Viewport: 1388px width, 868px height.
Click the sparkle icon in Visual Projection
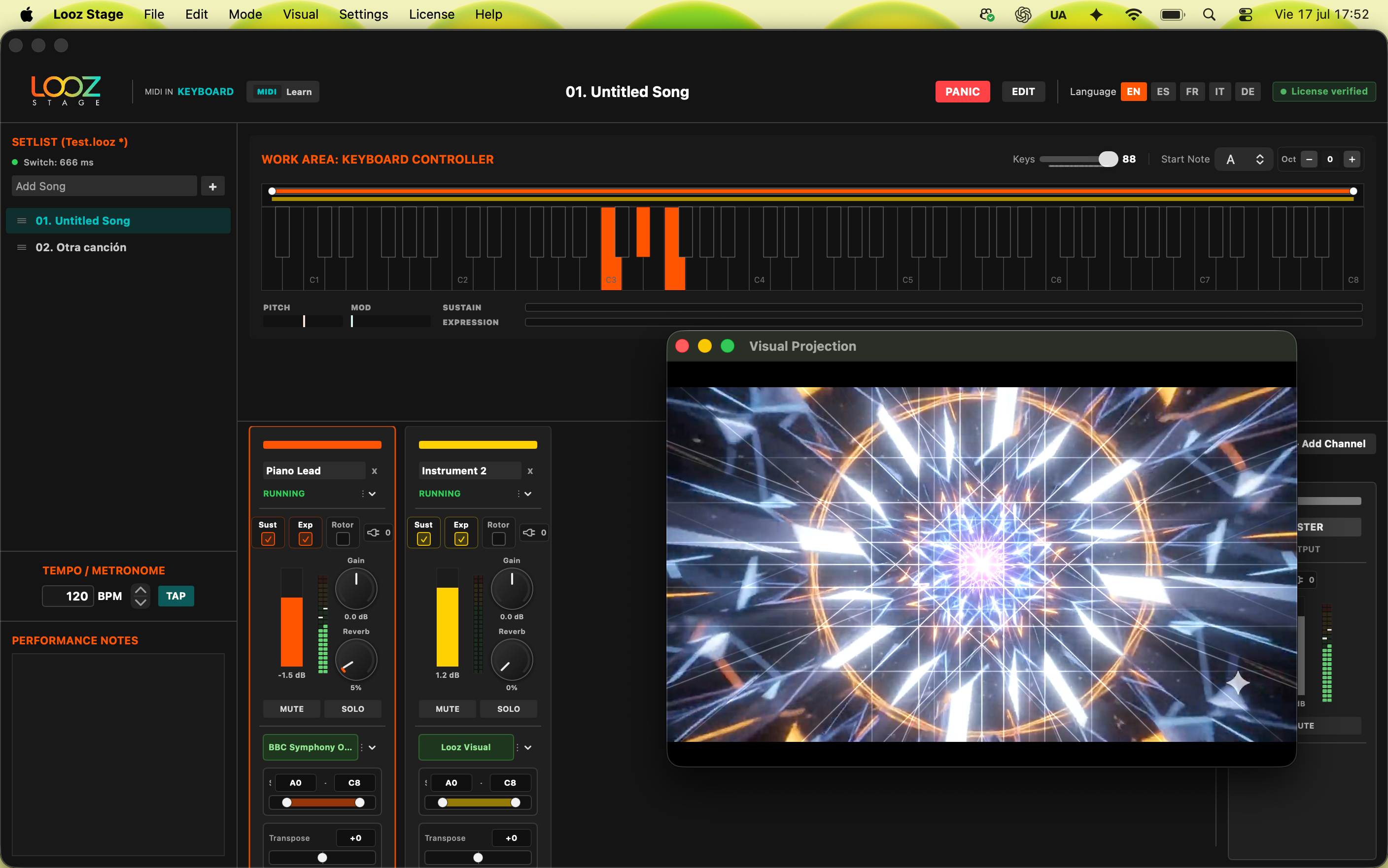click(x=1238, y=683)
